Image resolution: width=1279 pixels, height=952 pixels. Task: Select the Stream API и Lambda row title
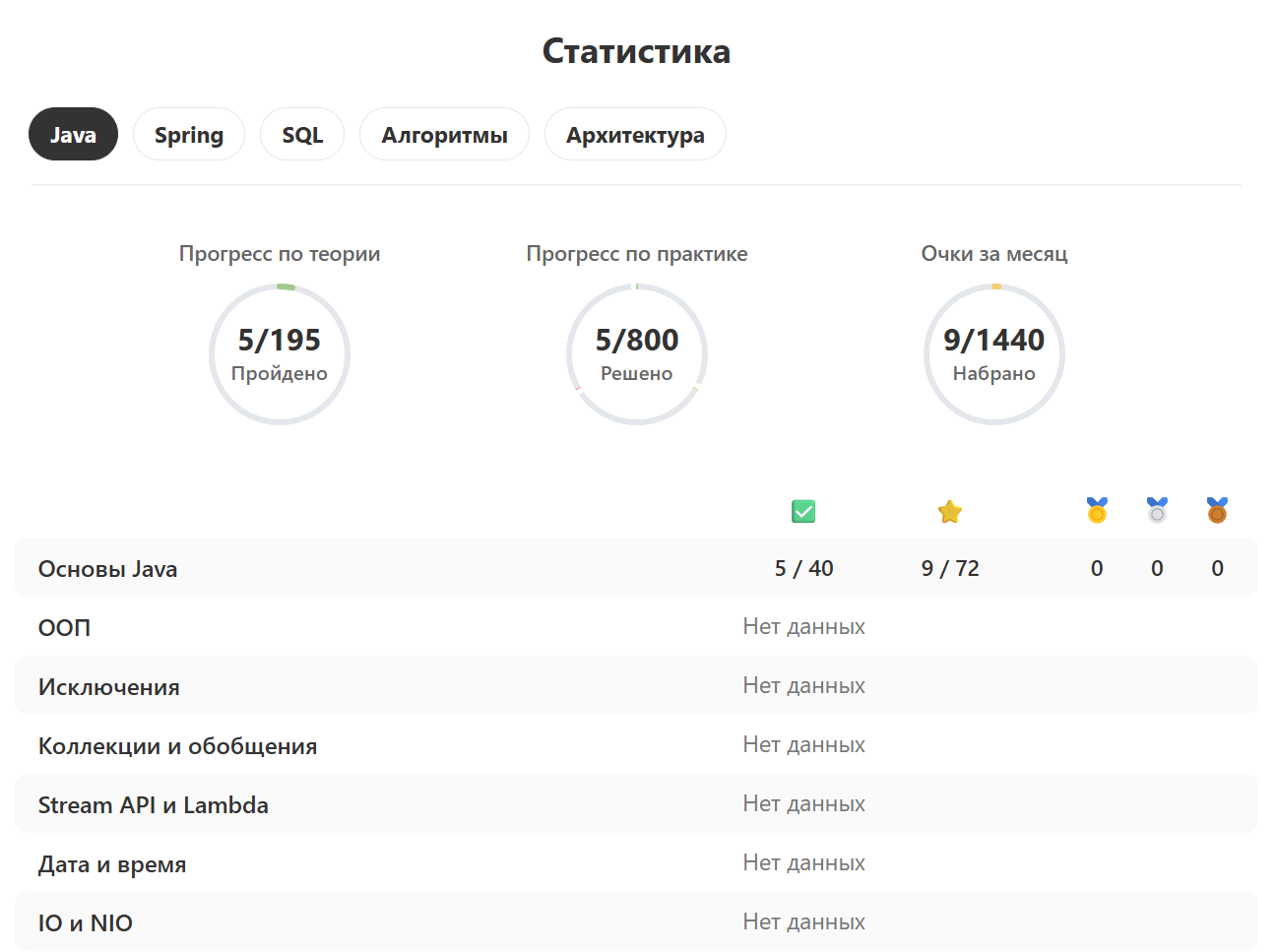pyautogui.click(x=154, y=805)
